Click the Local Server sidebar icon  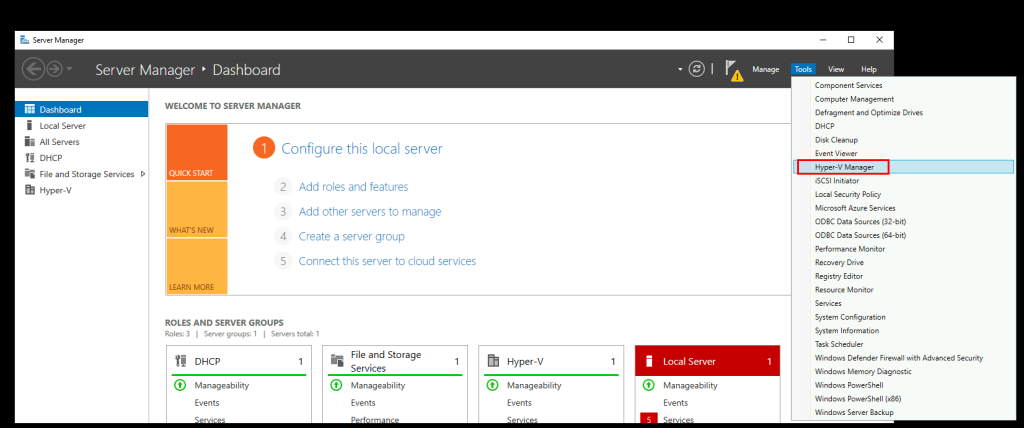29,125
